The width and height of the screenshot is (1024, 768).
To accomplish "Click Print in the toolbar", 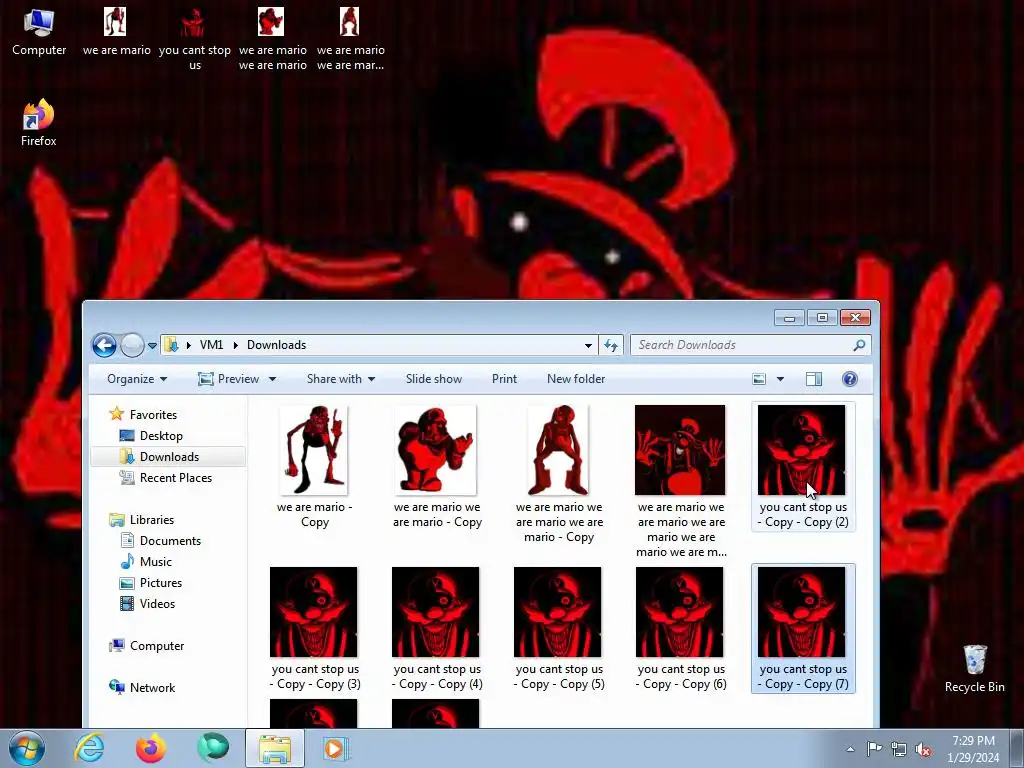I will pos(504,379).
